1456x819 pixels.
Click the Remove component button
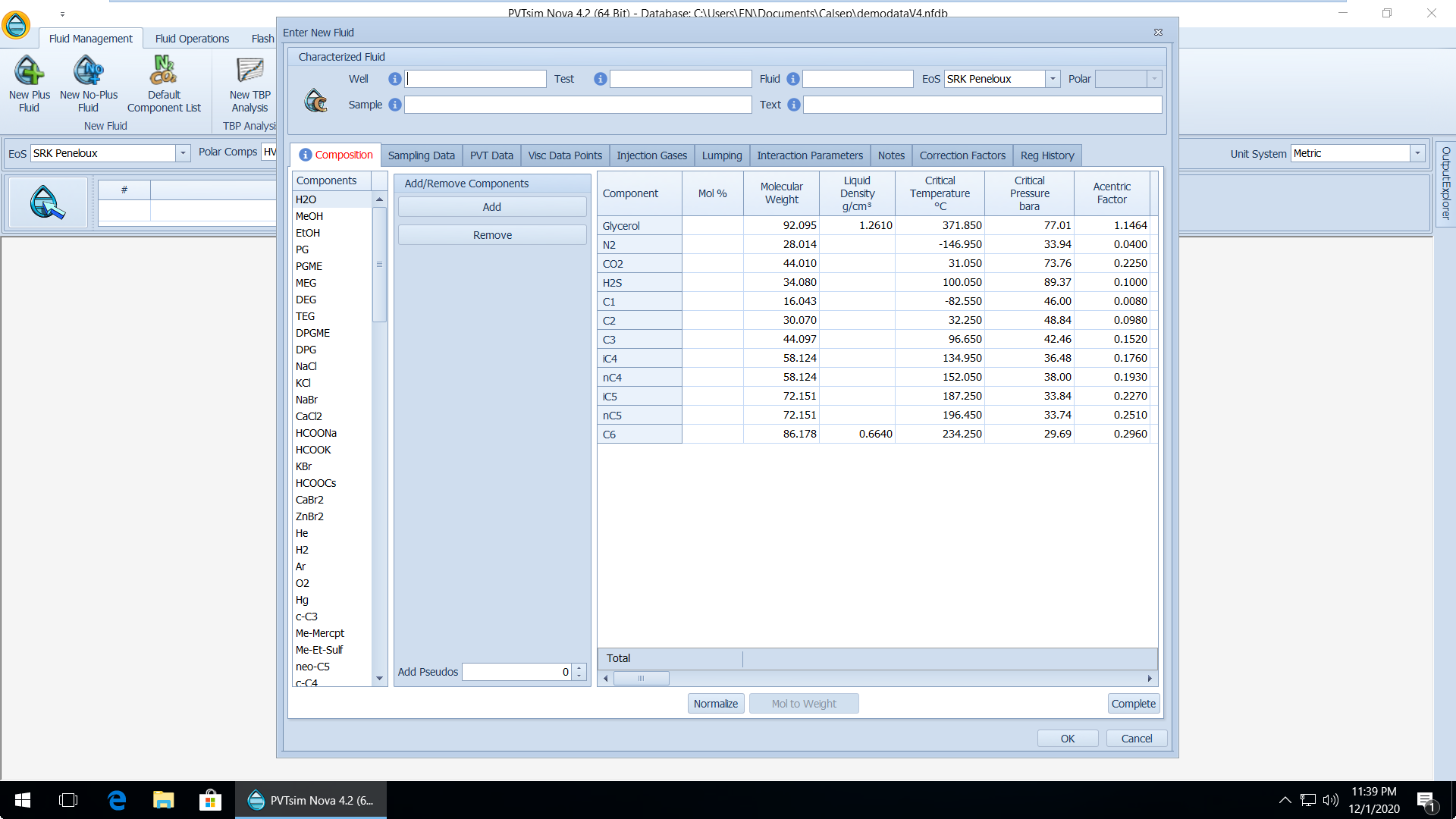pyautogui.click(x=492, y=235)
